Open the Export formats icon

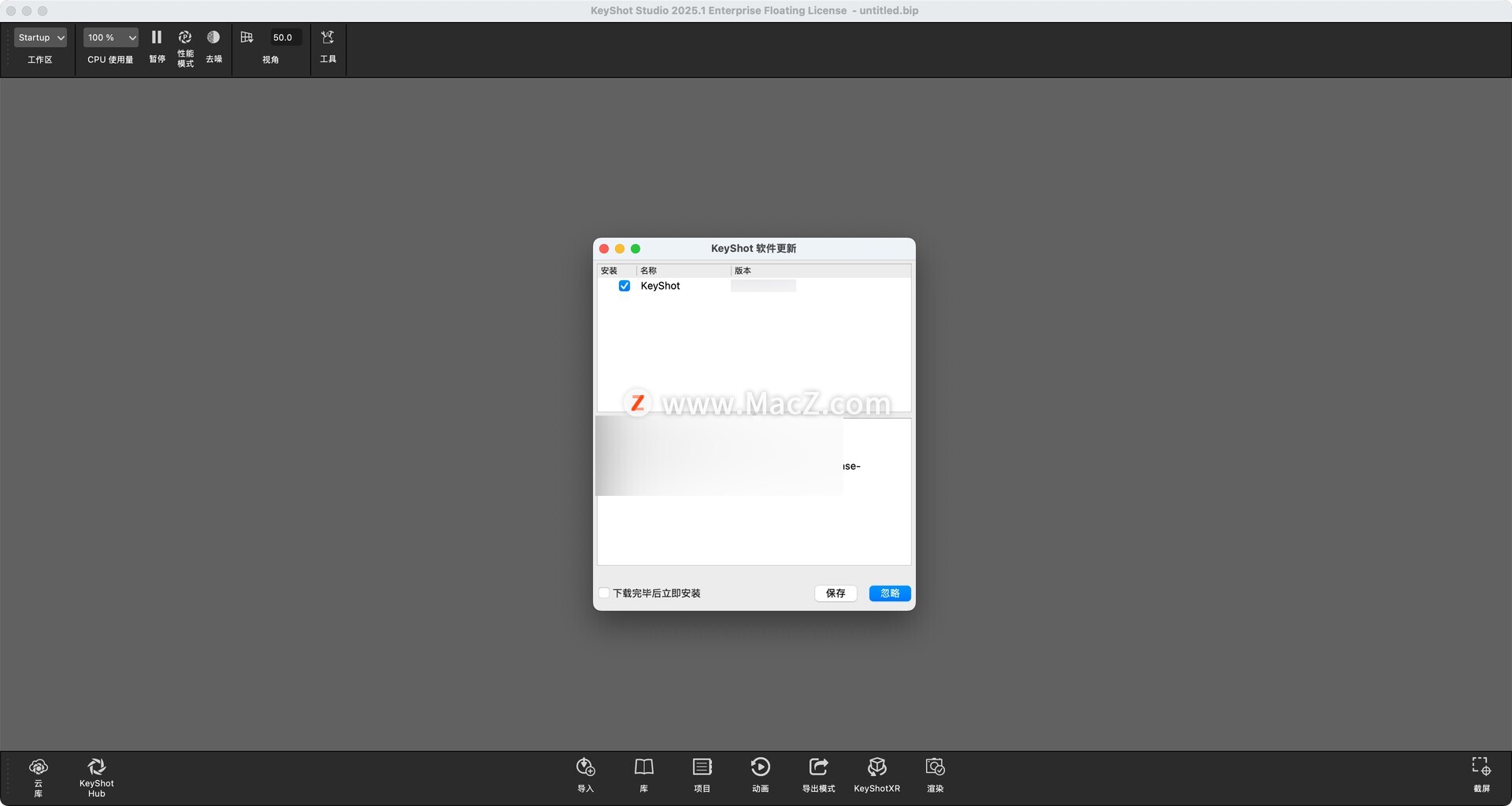[x=818, y=767]
